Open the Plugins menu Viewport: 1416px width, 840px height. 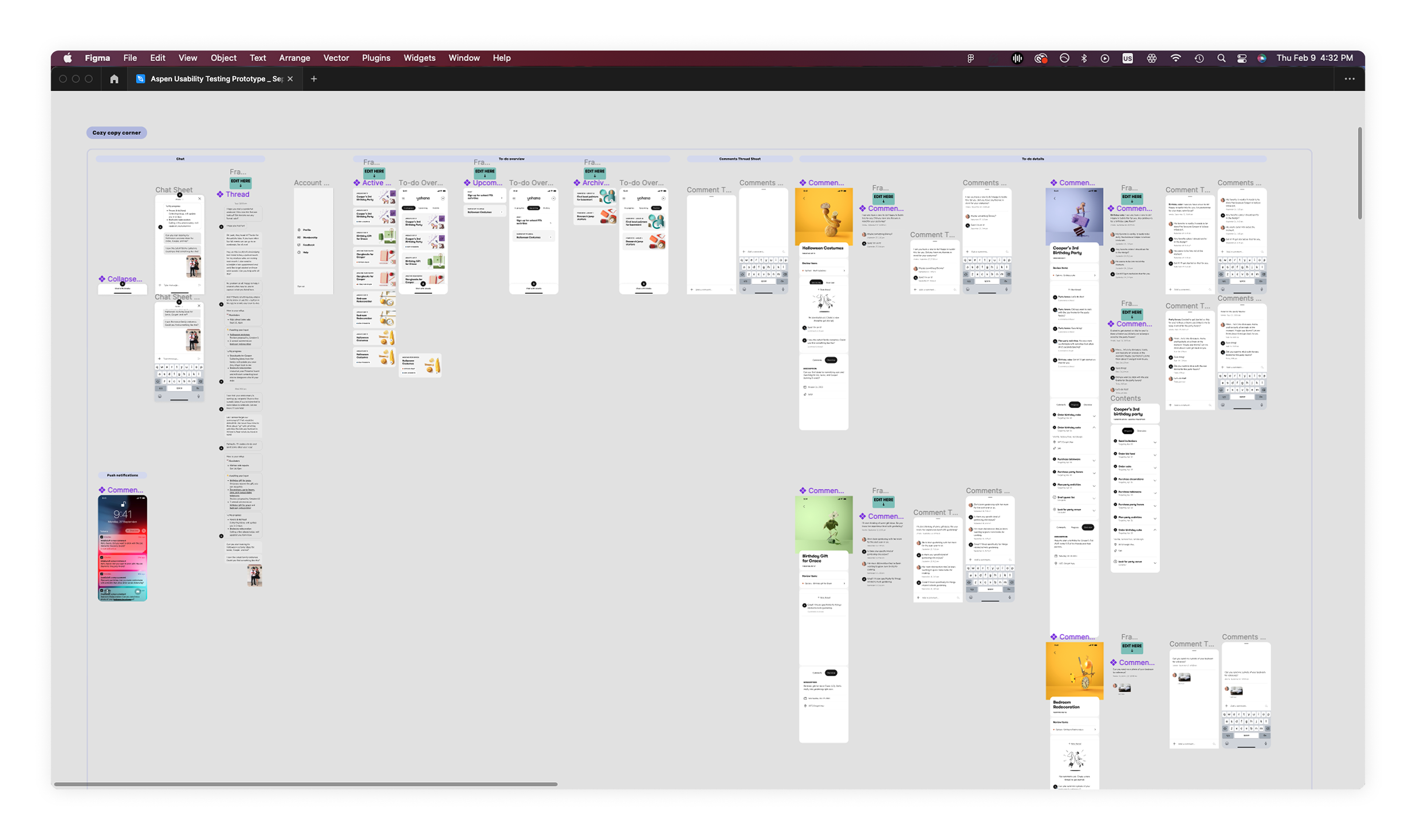tap(376, 58)
